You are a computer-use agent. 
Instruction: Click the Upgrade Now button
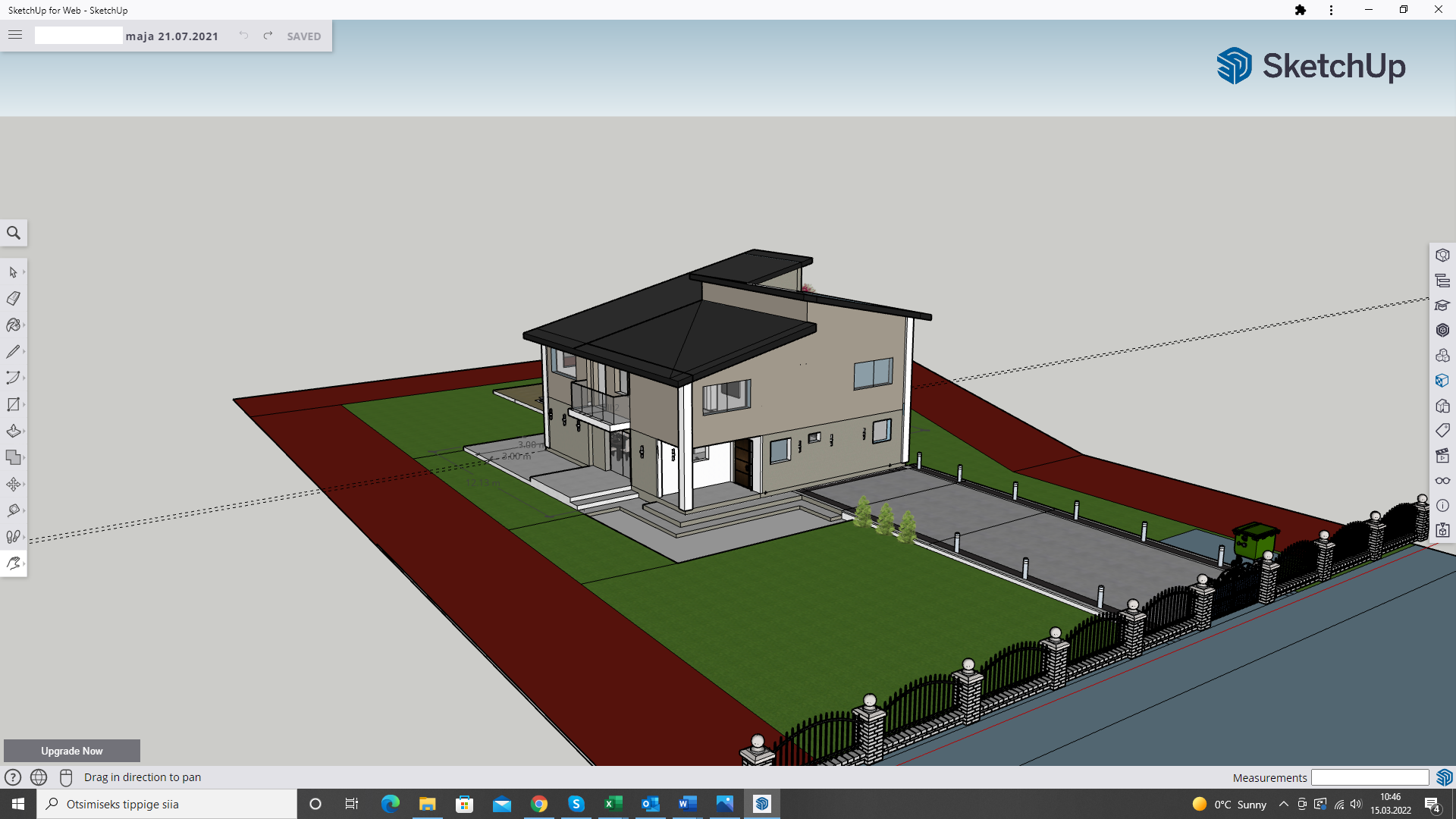click(72, 751)
